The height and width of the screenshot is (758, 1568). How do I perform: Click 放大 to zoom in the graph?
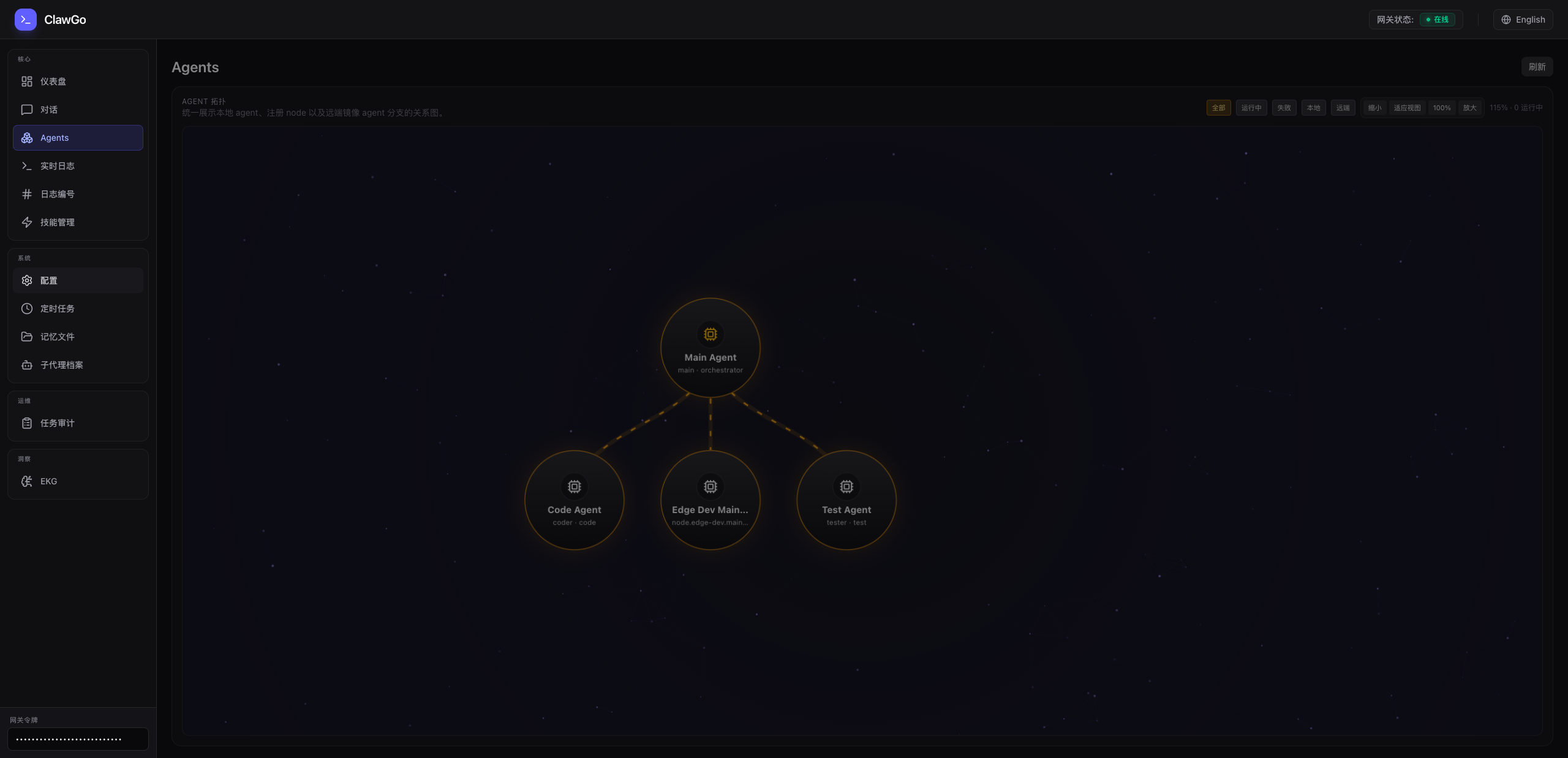click(1469, 107)
